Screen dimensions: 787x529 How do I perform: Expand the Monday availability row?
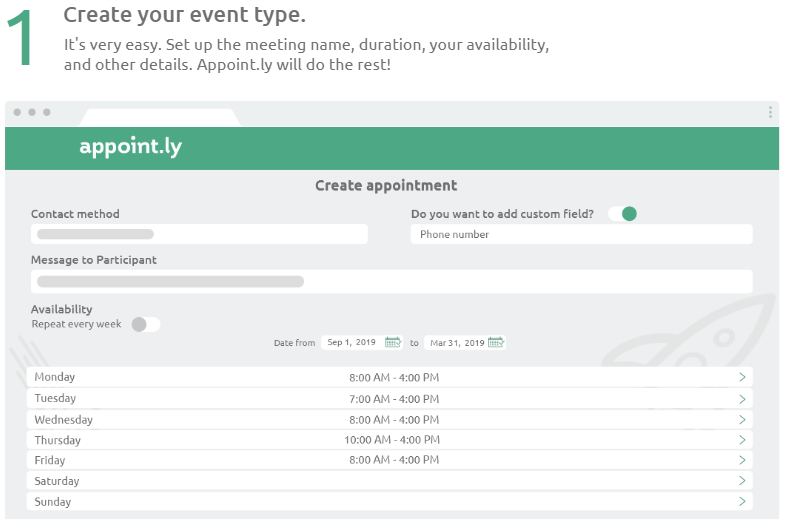(742, 377)
